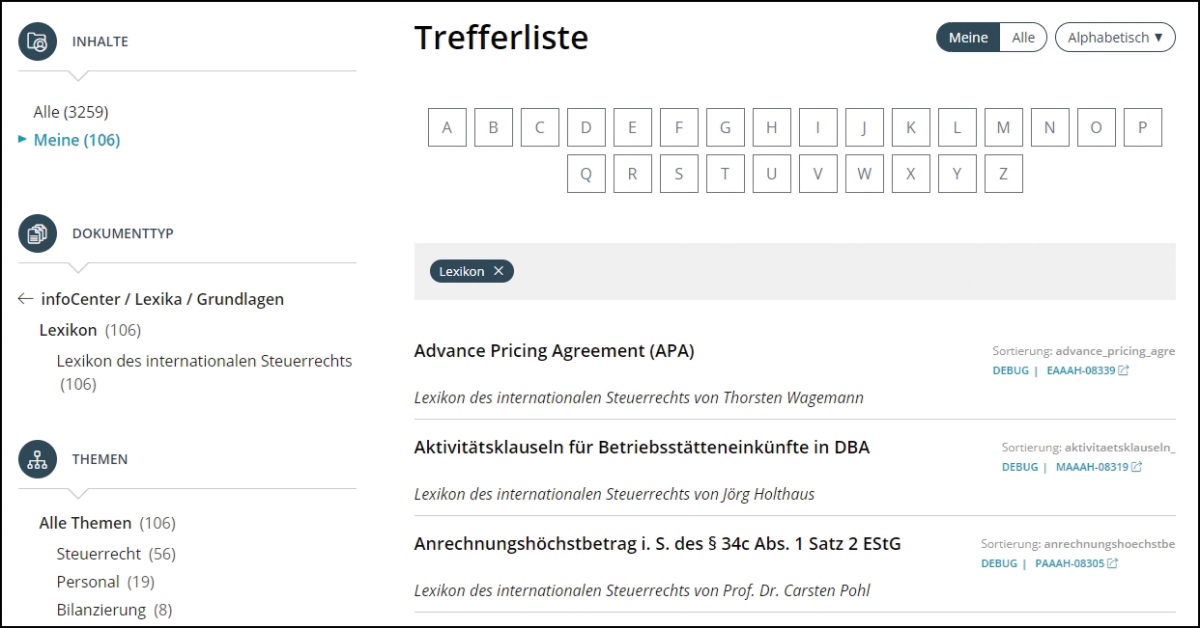
Task: Select Lexikon des internationalen Steuerrechts document type
Action: (204, 361)
